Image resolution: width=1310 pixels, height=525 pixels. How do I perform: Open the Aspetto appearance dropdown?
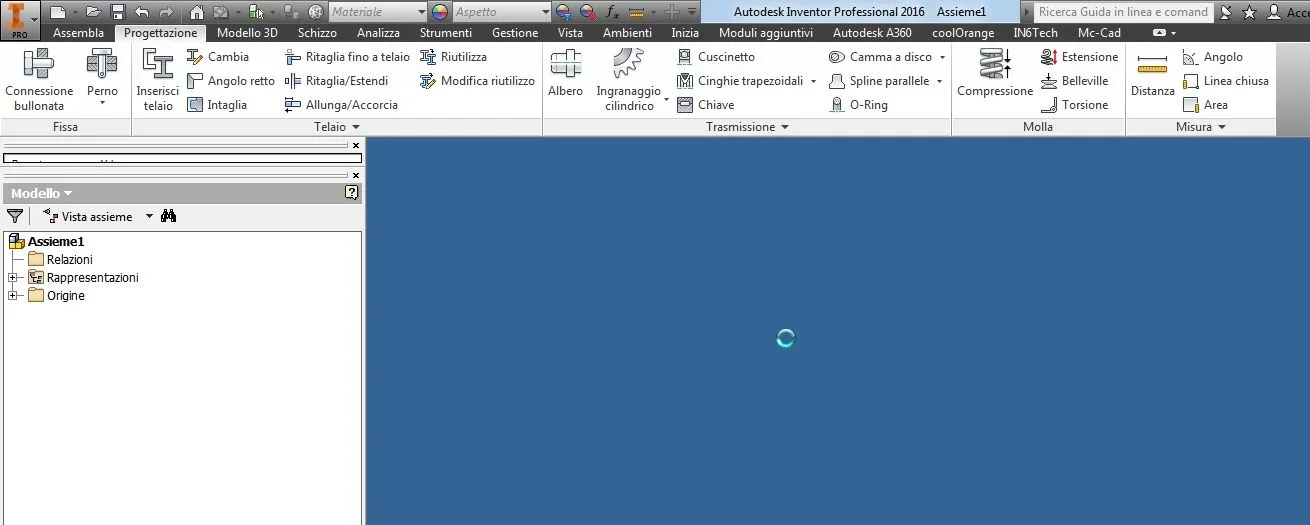coord(501,12)
